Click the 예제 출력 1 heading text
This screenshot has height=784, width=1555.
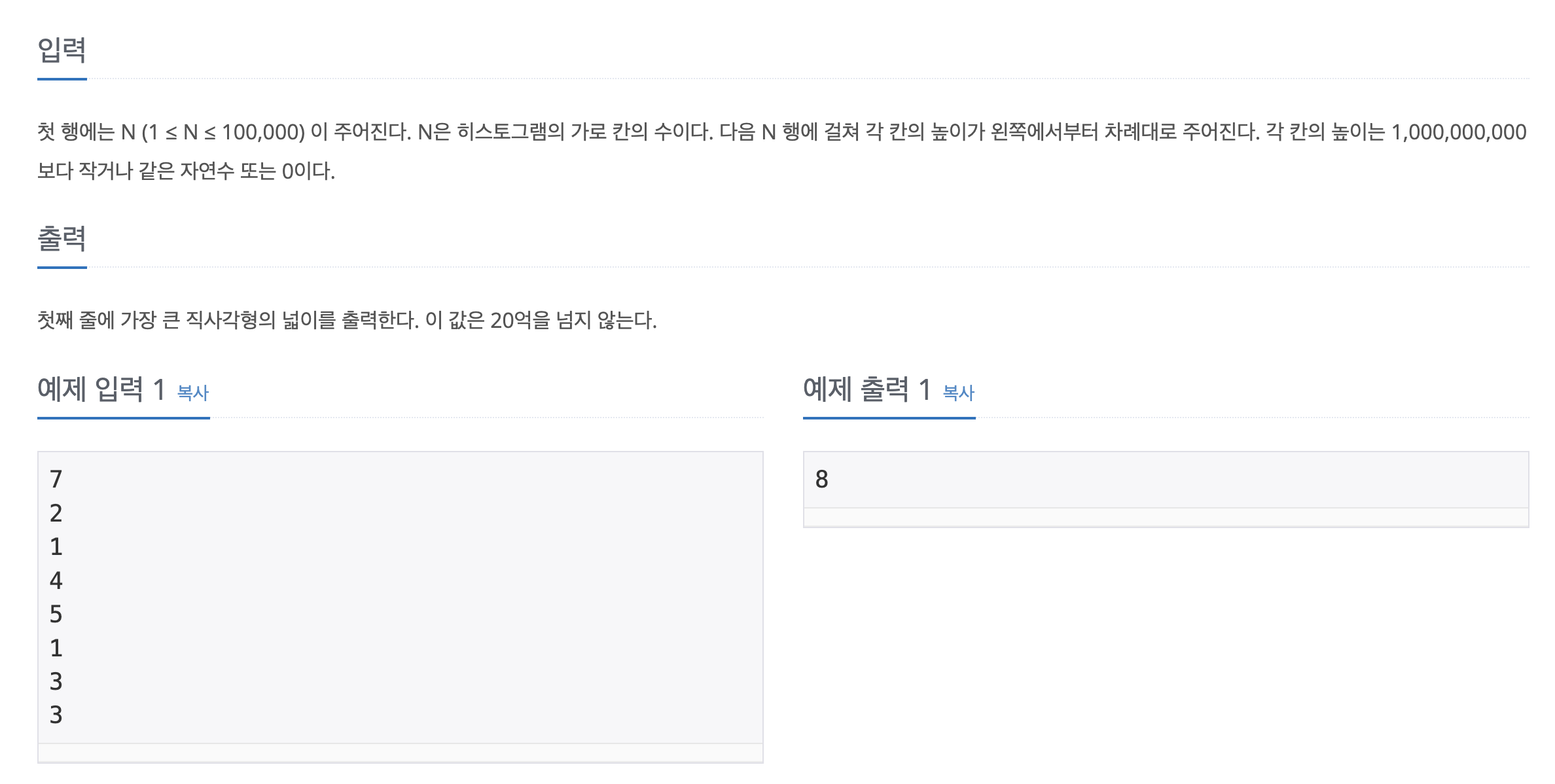[867, 389]
